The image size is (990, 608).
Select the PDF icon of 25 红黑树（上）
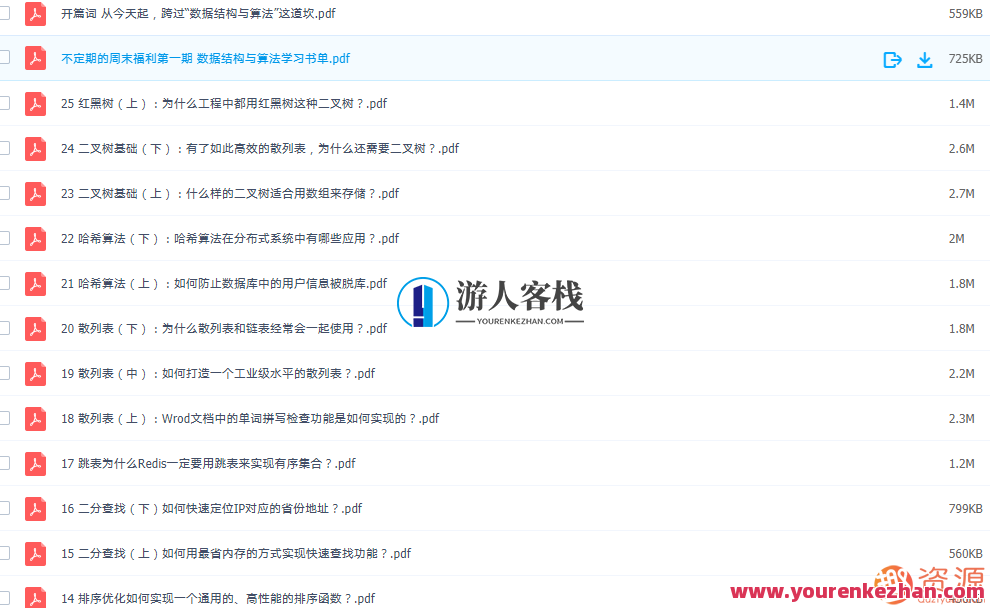click(x=35, y=103)
